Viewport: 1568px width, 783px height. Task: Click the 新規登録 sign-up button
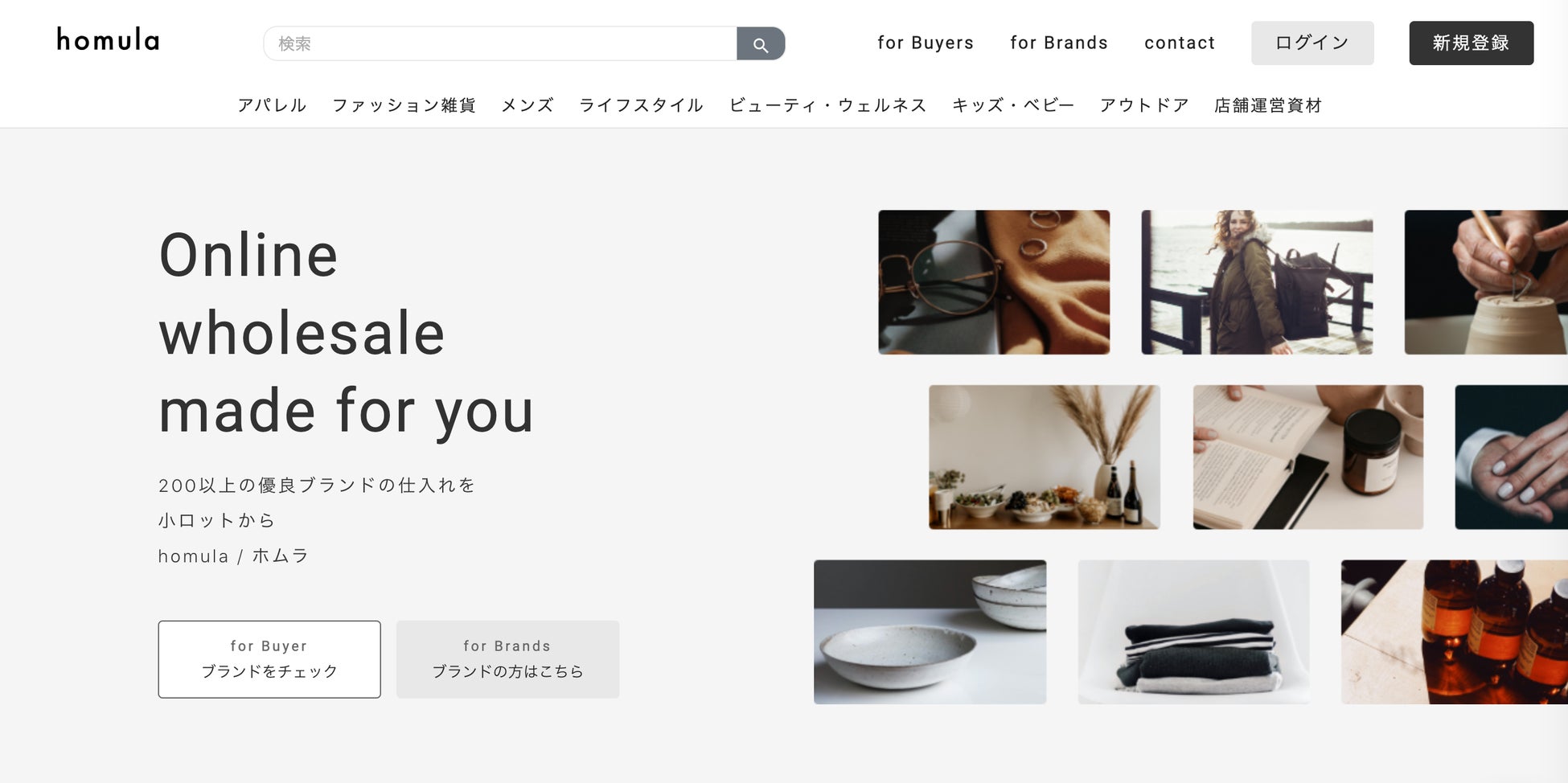pyautogui.click(x=1471, y=43)
